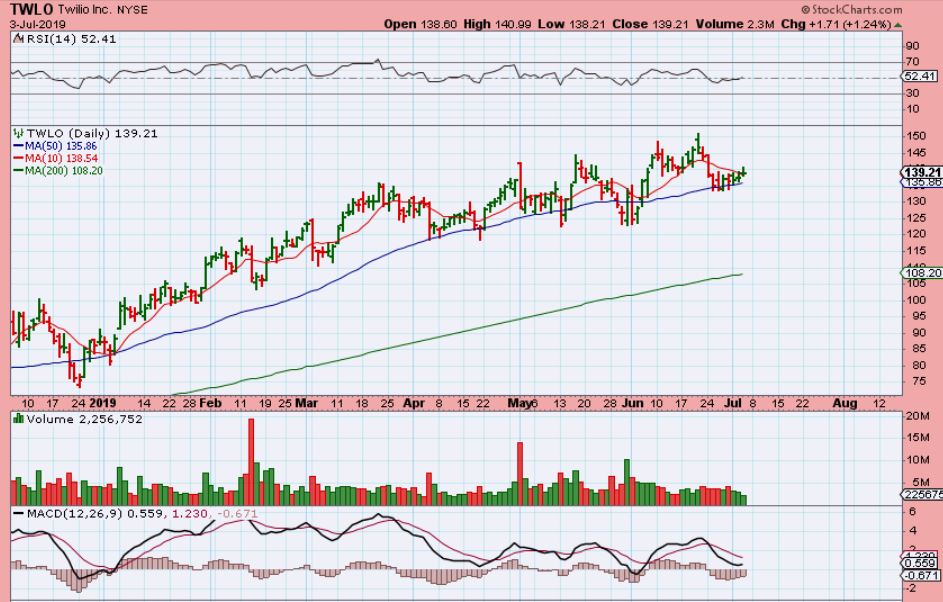This screenshot has width=943, height=602.
Task: Click the RSI current value tag 52.41
Action: (x=921, y=76)
